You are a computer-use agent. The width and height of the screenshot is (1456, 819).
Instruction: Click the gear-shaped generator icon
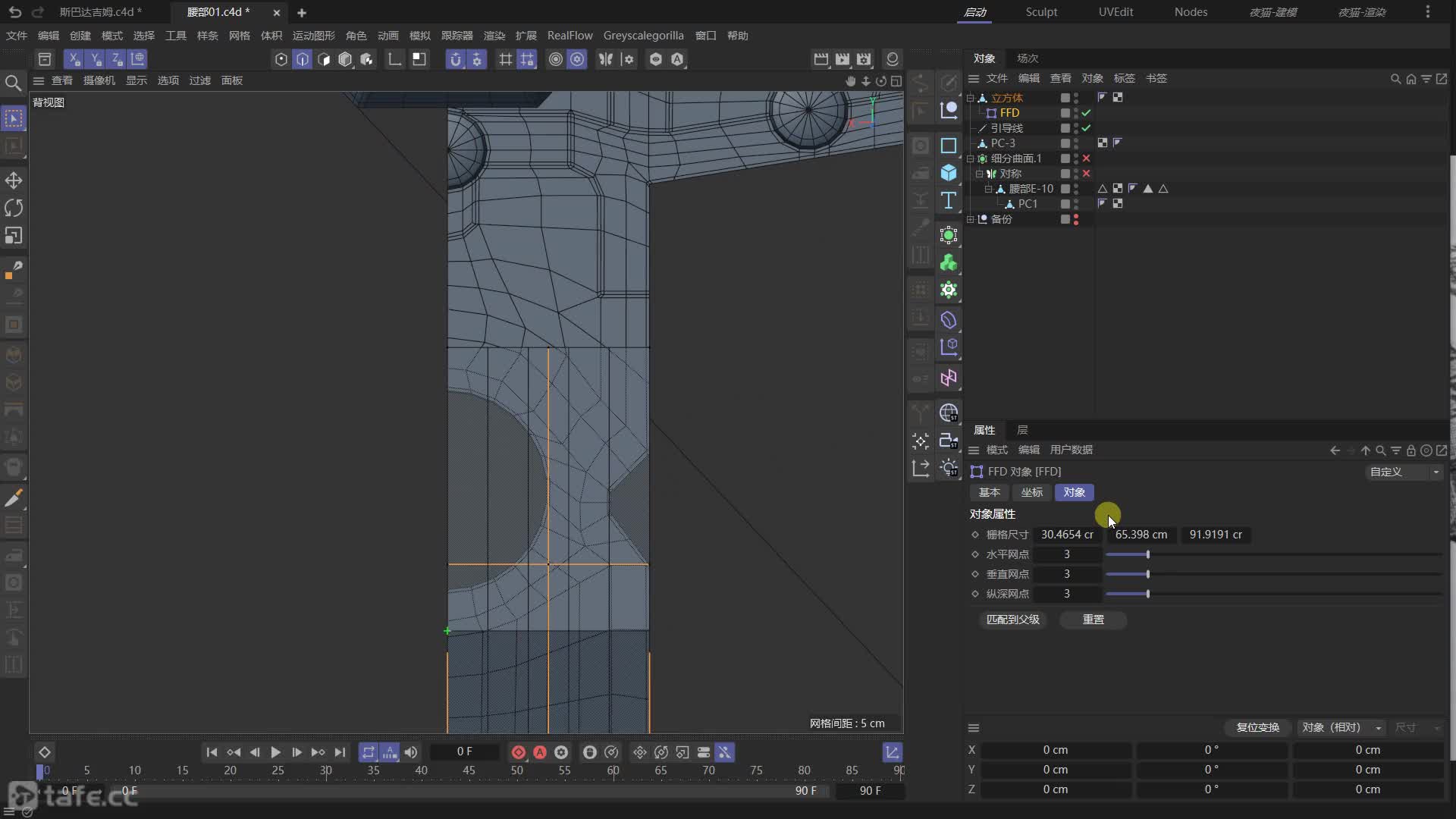(949, 290)
